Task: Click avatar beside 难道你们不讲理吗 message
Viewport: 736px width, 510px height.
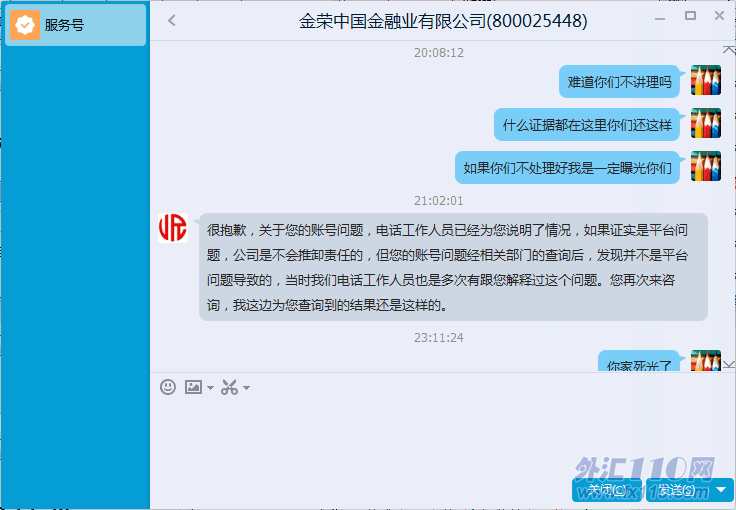Action: tap(705, 80)
